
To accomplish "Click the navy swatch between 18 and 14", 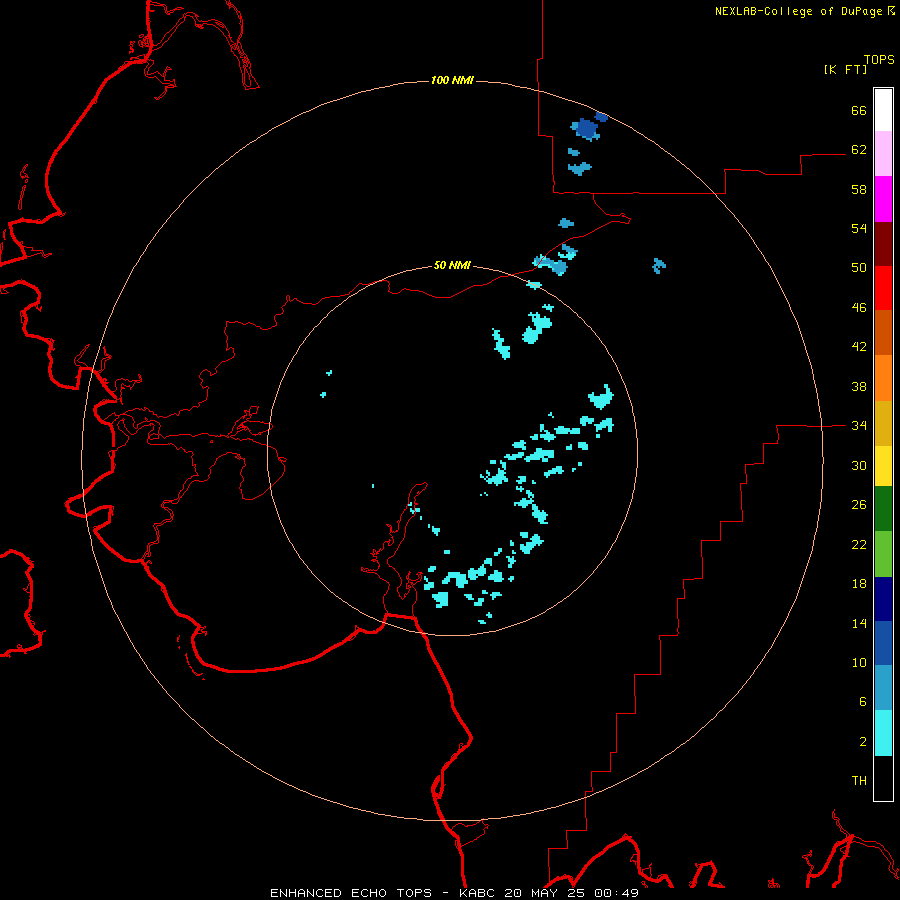I will (x=883, y=599).
